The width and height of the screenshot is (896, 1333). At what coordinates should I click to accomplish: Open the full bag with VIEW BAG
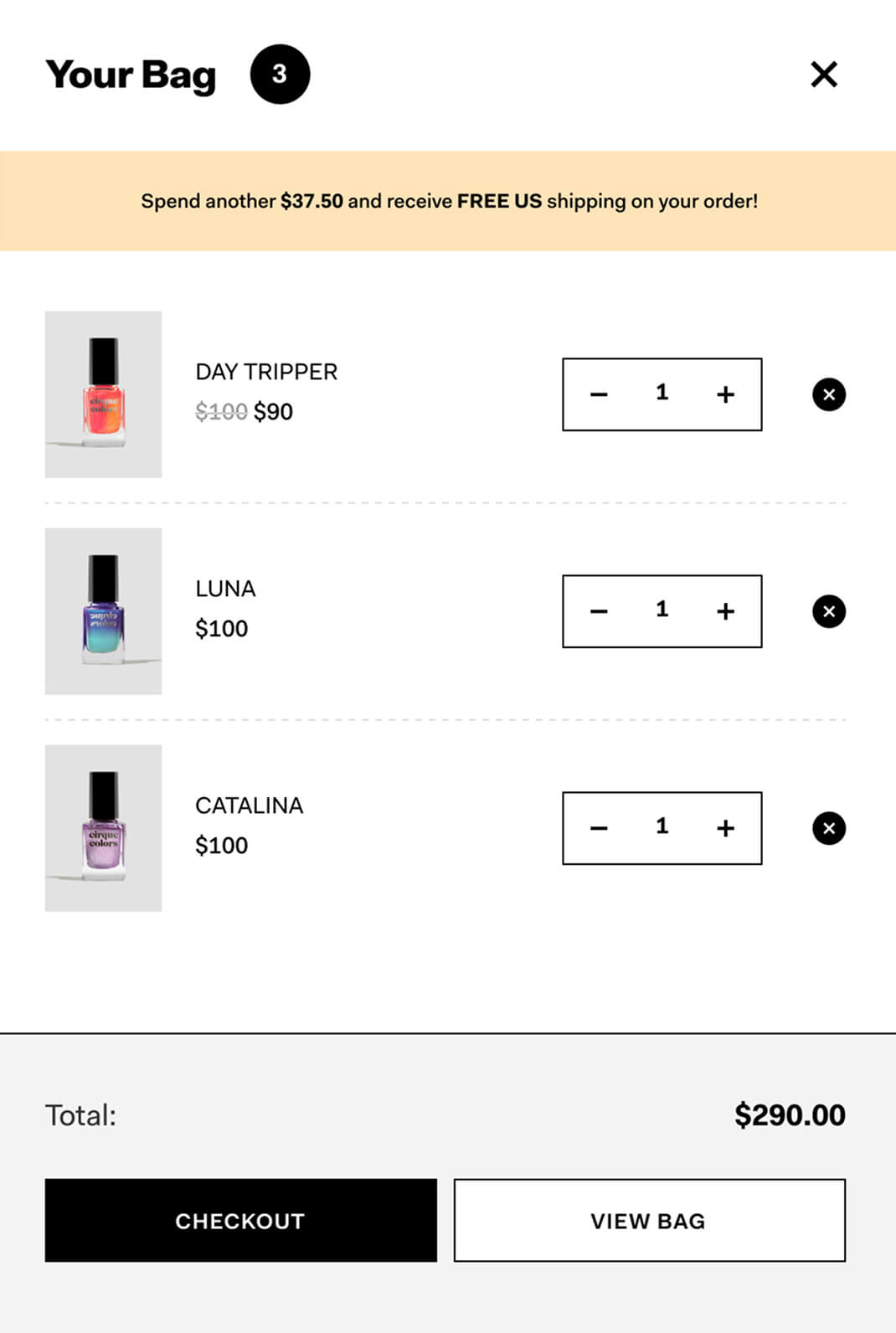click(x=649, y=1221)
